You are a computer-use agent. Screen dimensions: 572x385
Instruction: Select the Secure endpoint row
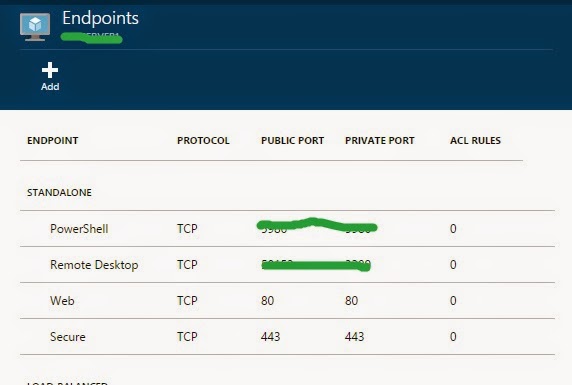pos(287,336)
